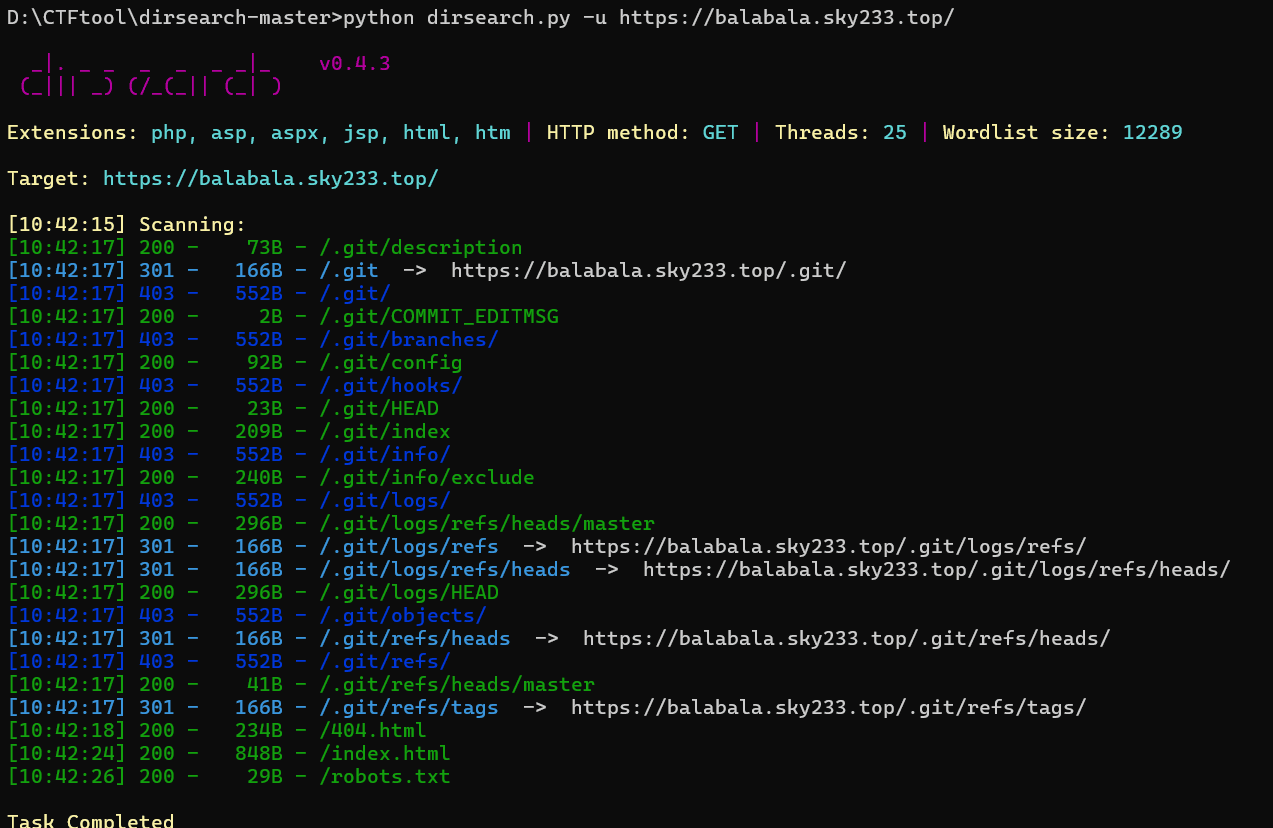Click the /.git/description path

421,247
